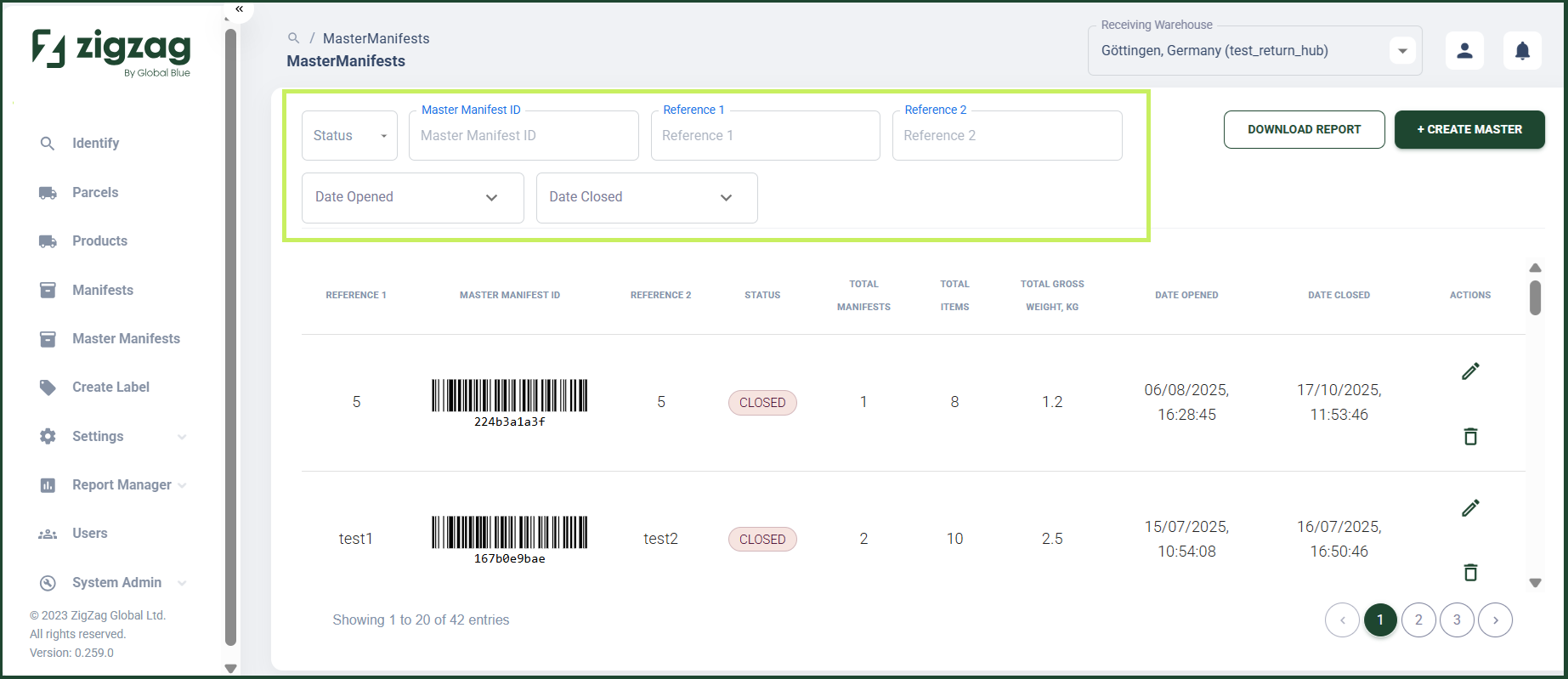Click the Users group icon
Image resolution: width=1568 pixels, height=679 pixels.
(x=48, y=534)
